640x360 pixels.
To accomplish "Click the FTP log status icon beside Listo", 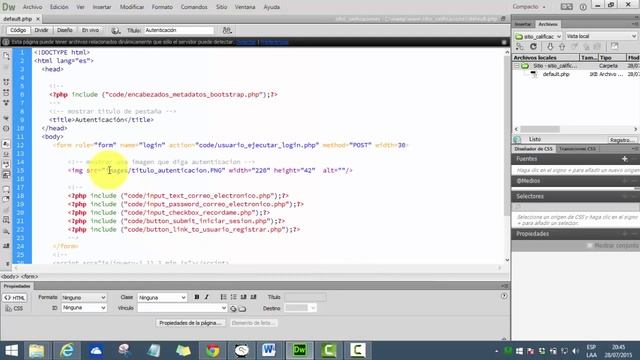I will click(518, 140).
